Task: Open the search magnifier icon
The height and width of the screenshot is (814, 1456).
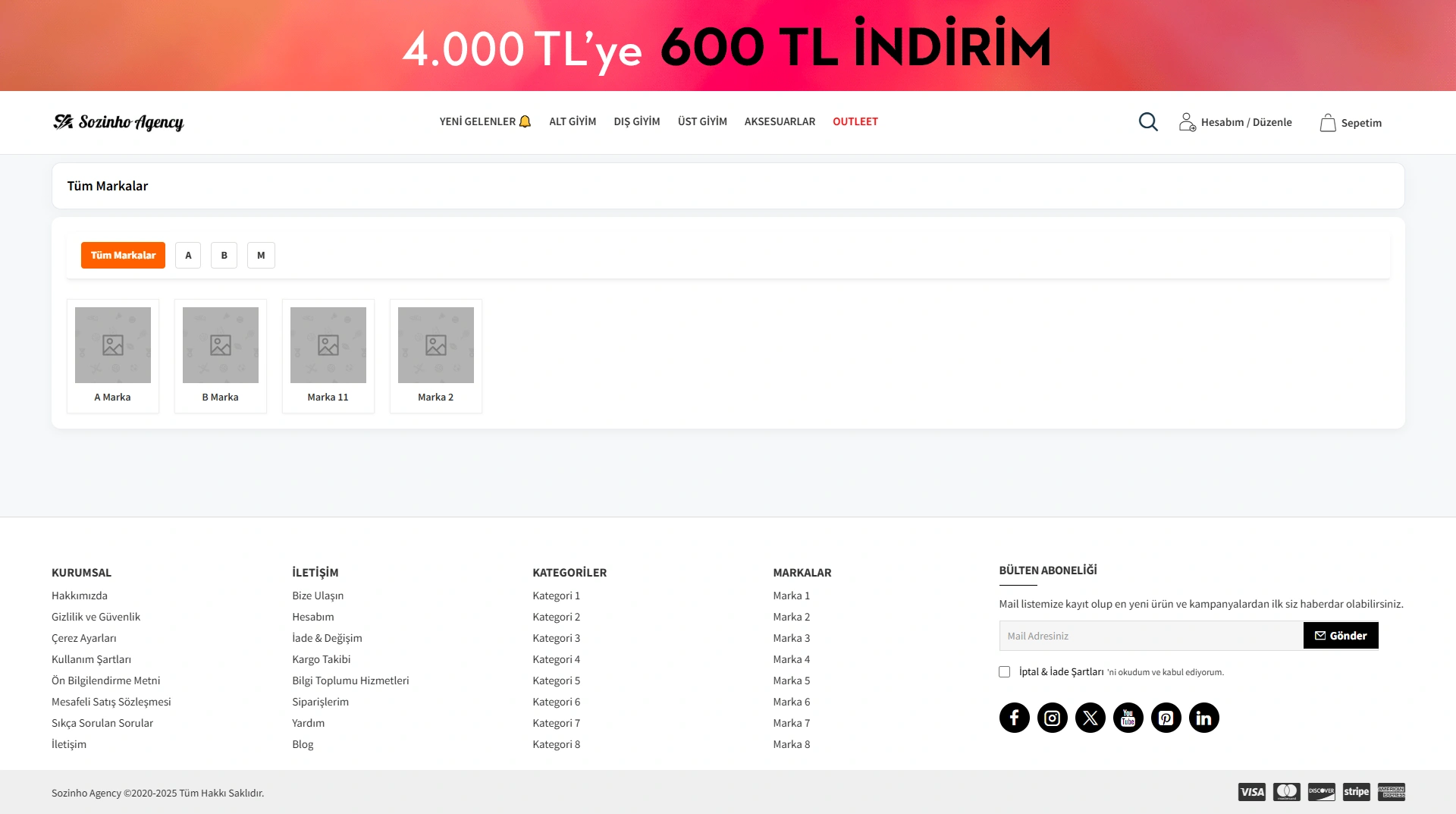Action: 1148,121
